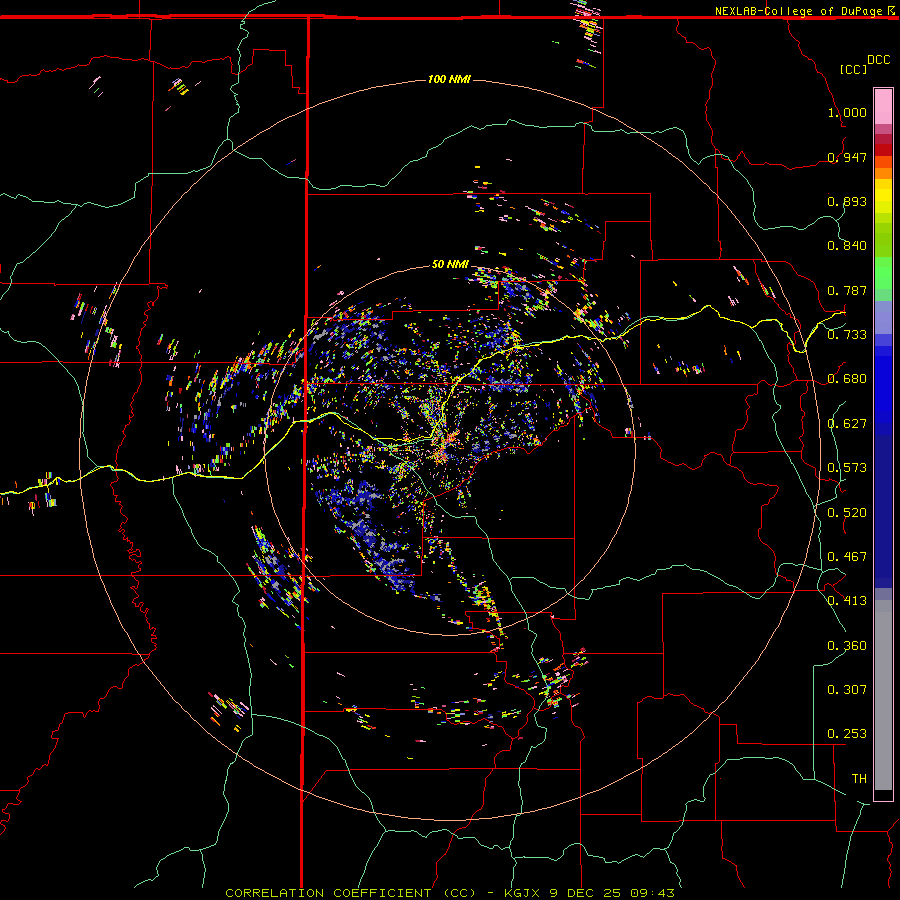Click the 0.413 legend value
The height and width of the screenshot is (900, 900).
coord(847,601)
